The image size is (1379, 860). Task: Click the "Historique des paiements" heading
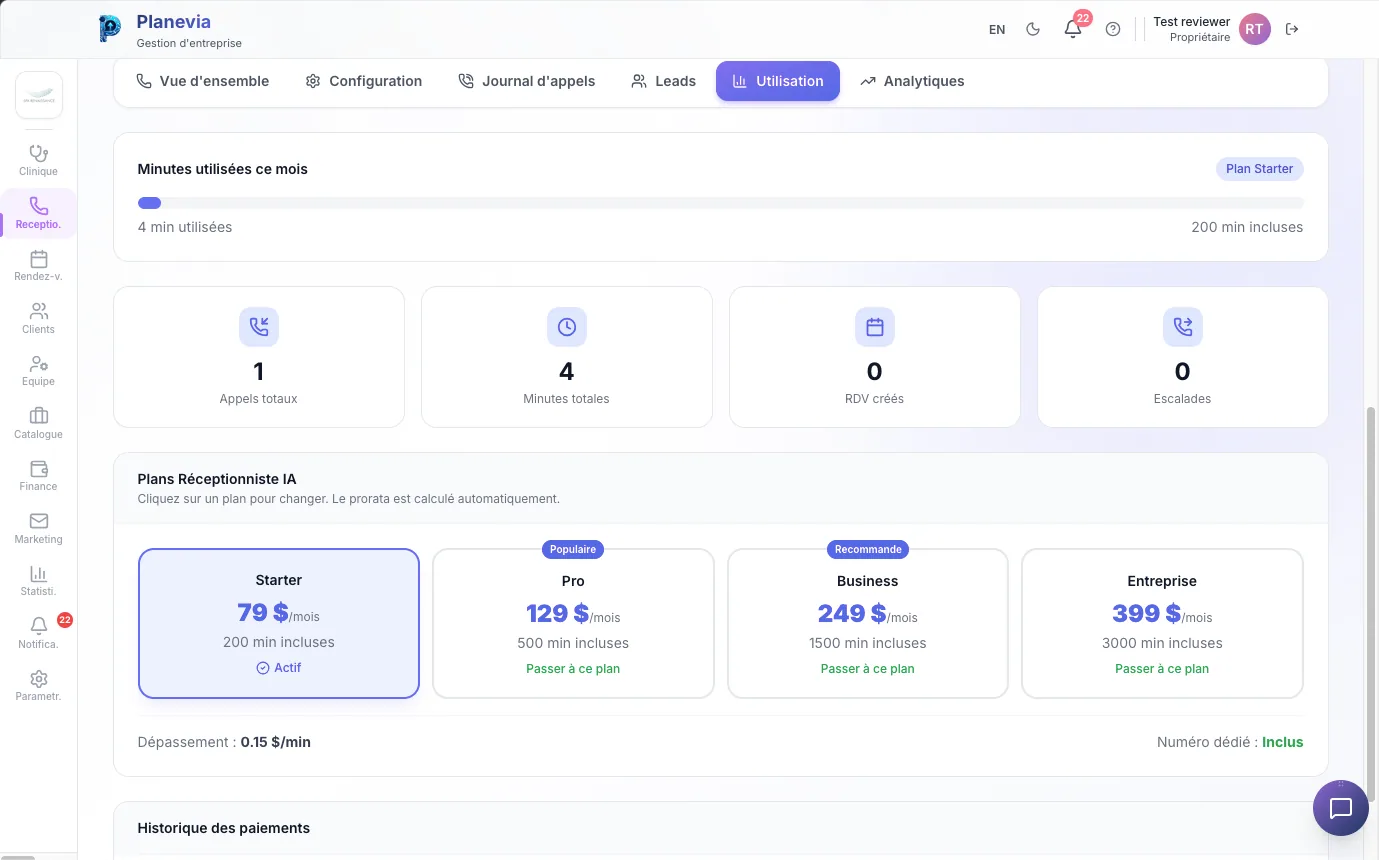[224, 828]
